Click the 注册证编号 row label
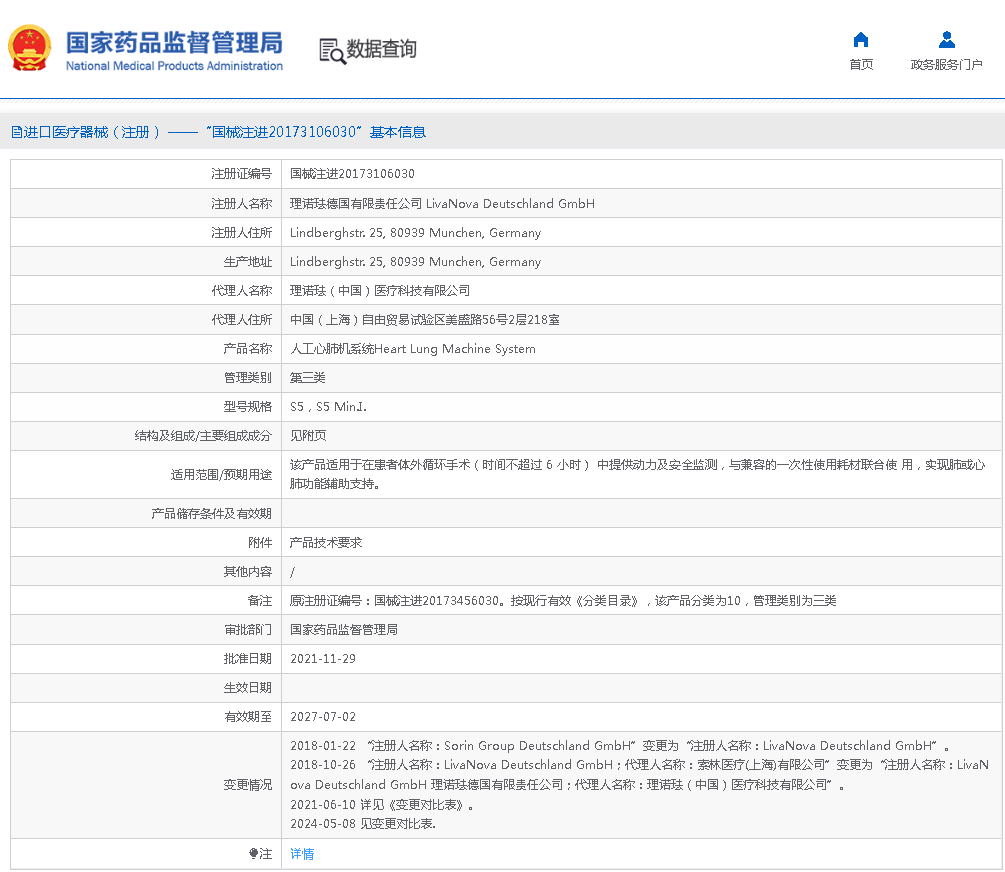 point(242,174)
